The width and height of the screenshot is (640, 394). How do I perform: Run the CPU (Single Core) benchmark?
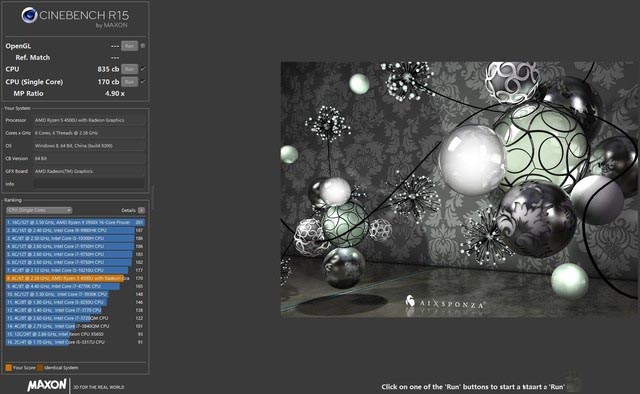(x=129, y=82)
